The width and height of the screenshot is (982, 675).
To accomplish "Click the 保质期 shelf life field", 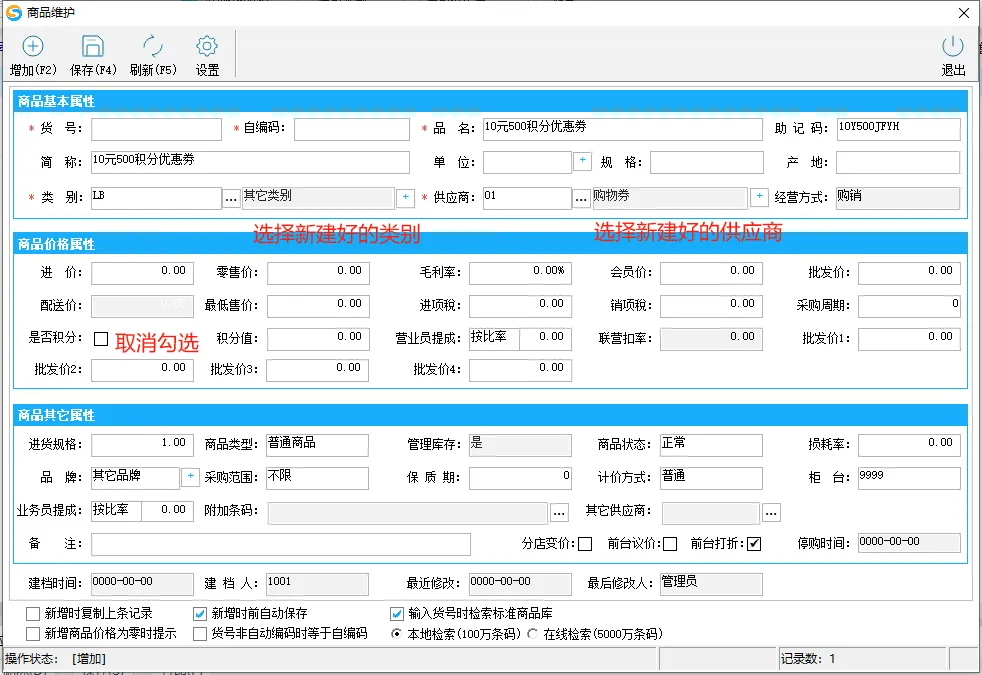I will tap(520, 478).
